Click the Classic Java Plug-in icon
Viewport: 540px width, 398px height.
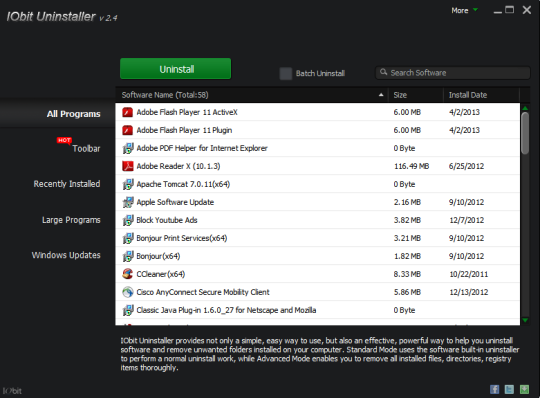[128, 310]
